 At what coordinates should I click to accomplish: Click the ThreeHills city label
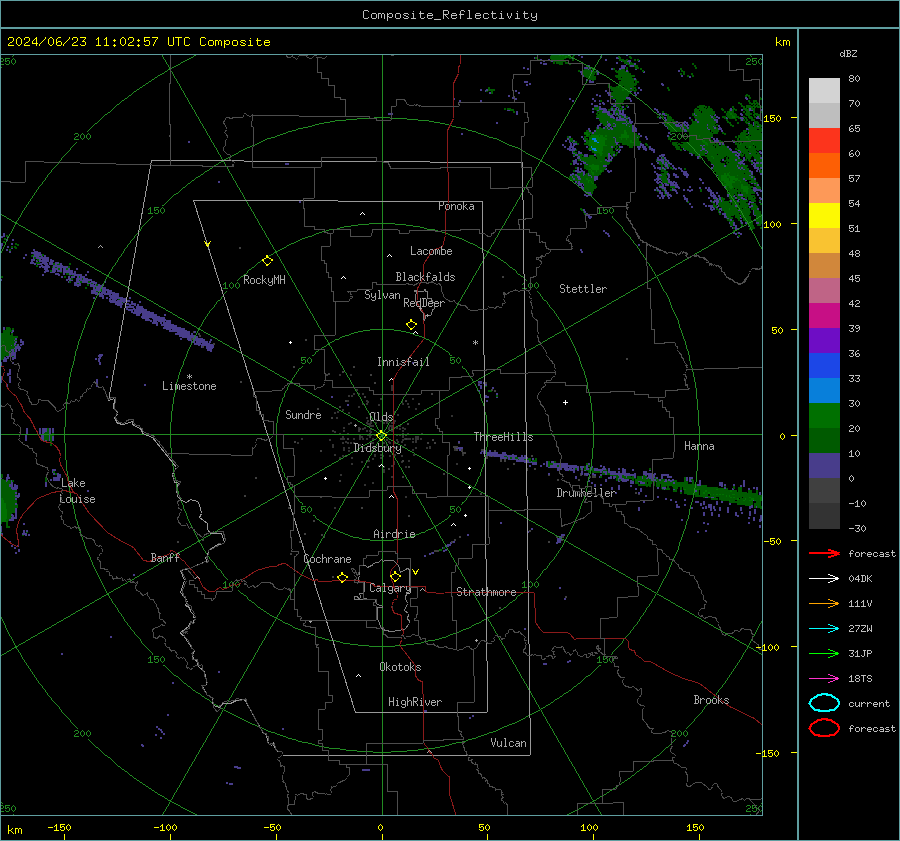[x=503, y=437]
